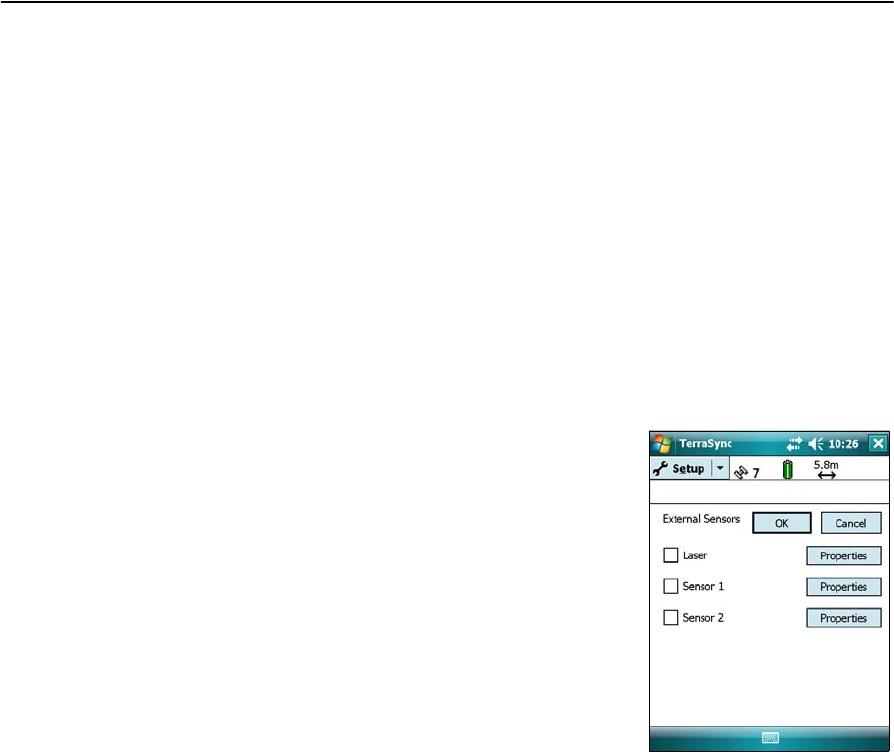Tap the green battery status icon

(x=787, y=470)
